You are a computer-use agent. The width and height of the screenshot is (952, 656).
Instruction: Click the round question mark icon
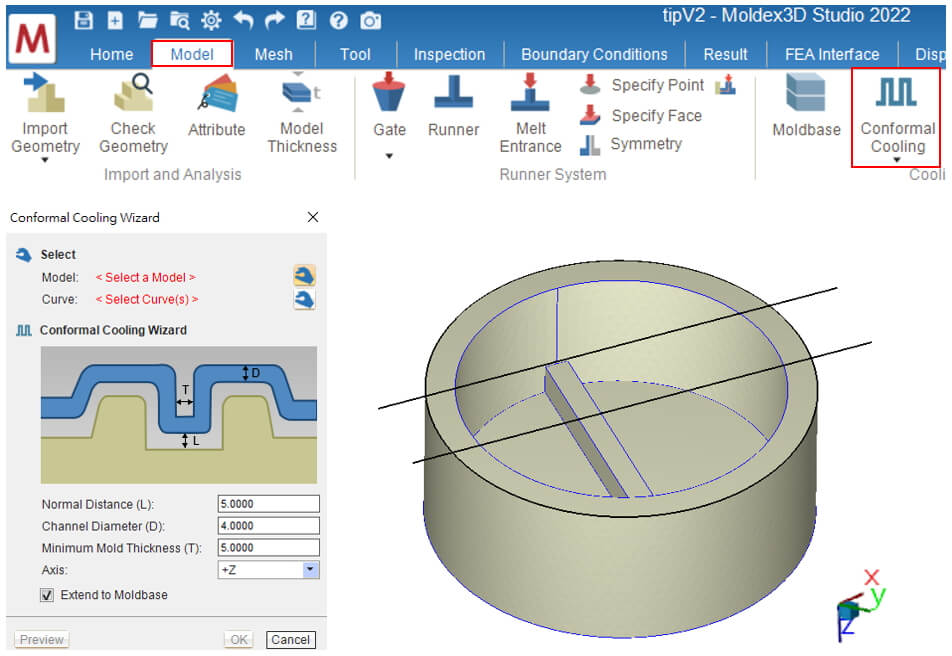(338, 21)
